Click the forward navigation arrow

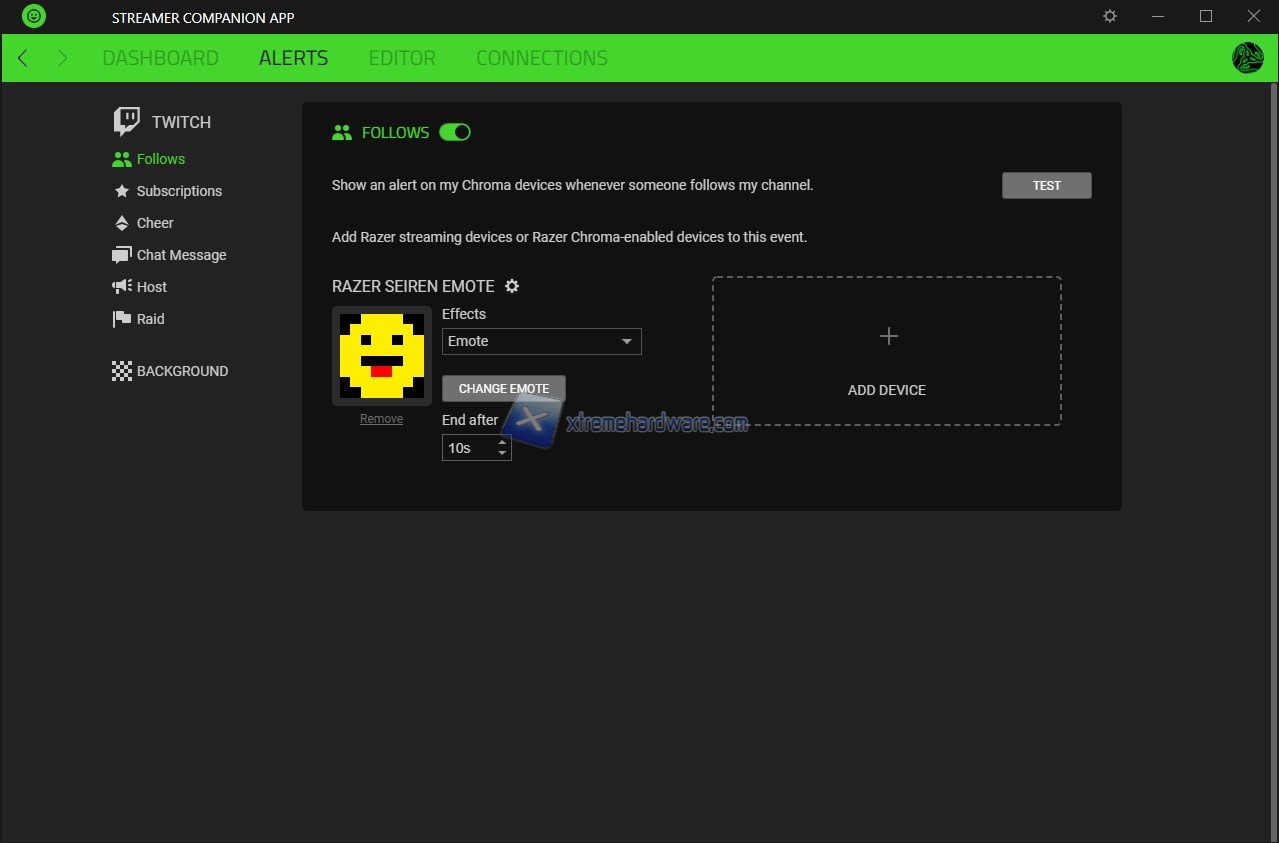pyautogui.click(x=62, y=58)
